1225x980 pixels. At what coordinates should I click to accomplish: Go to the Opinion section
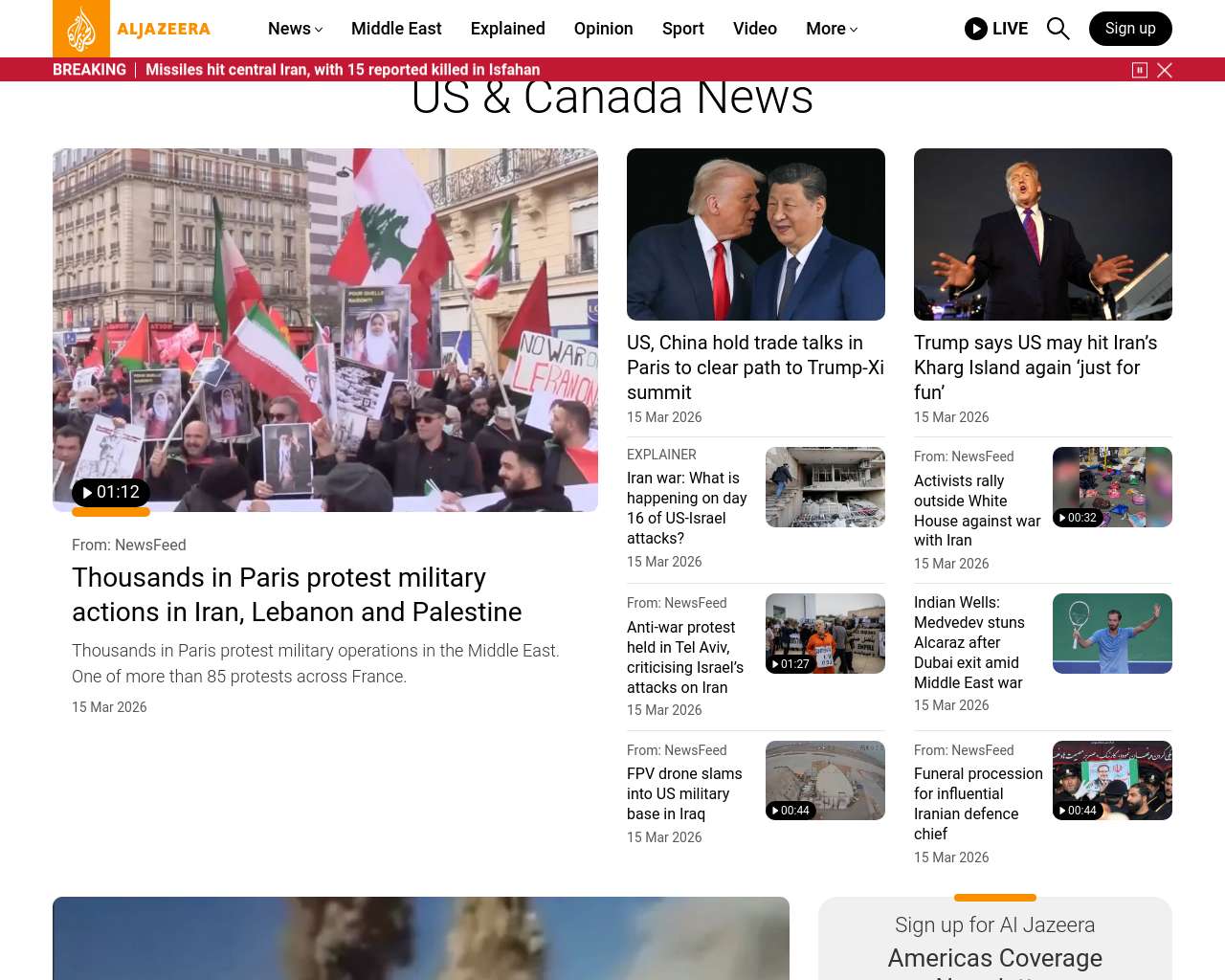coord(603,29)
